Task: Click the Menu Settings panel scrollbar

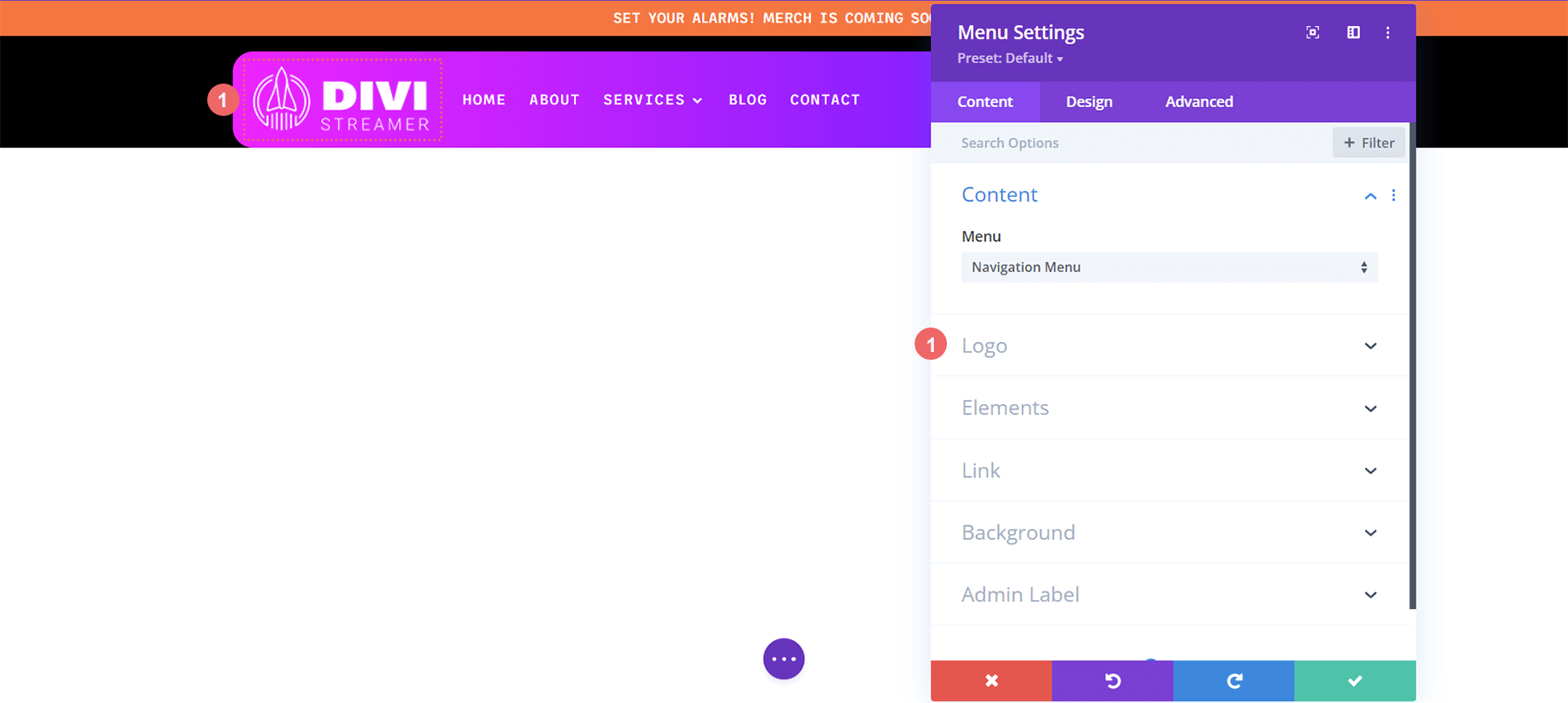Action: 1412,366
